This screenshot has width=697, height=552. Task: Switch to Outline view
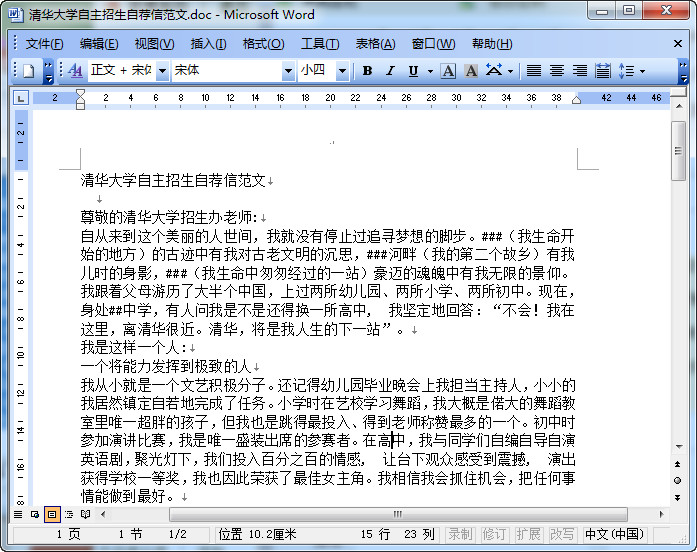(x=69, y=515)
